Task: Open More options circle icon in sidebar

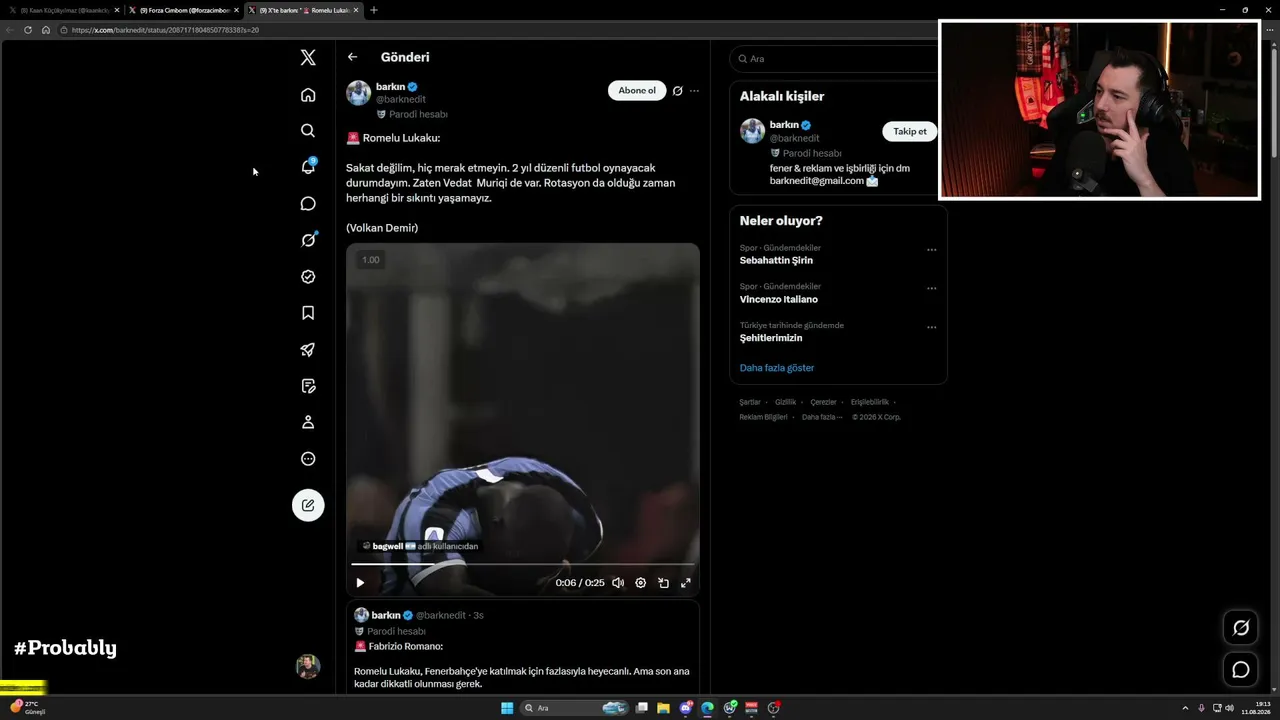Action: pos(308,459)
